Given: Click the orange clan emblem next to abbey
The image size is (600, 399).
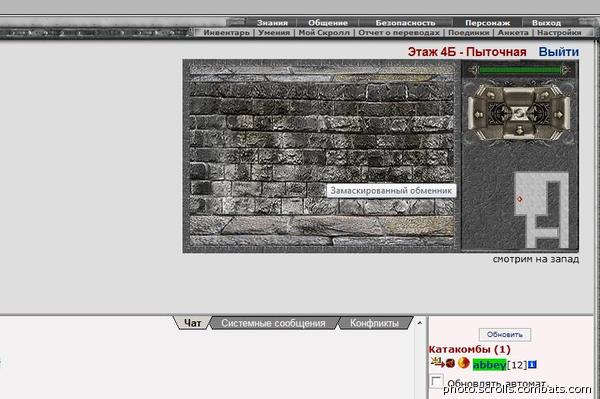Looking at the screenshot, I should (x=463, y=363).
